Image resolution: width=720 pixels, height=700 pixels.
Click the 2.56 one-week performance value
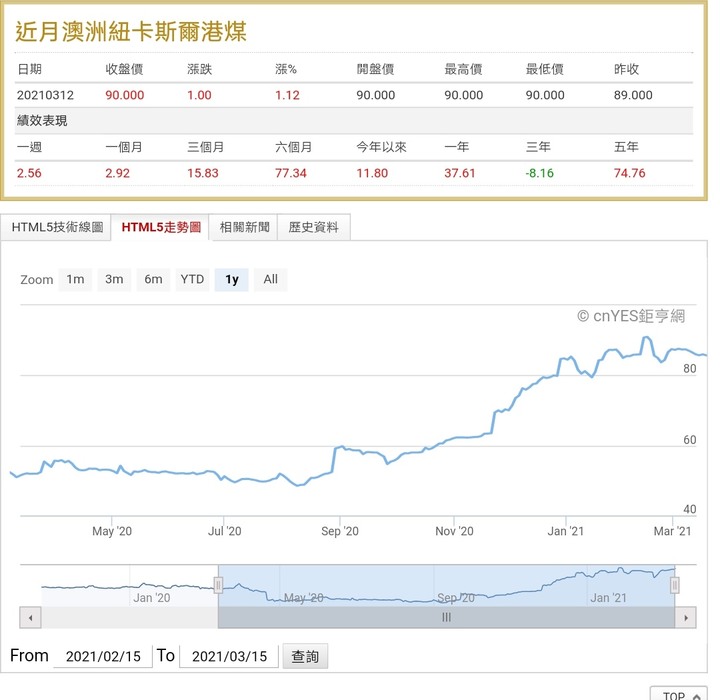[29, 174]
